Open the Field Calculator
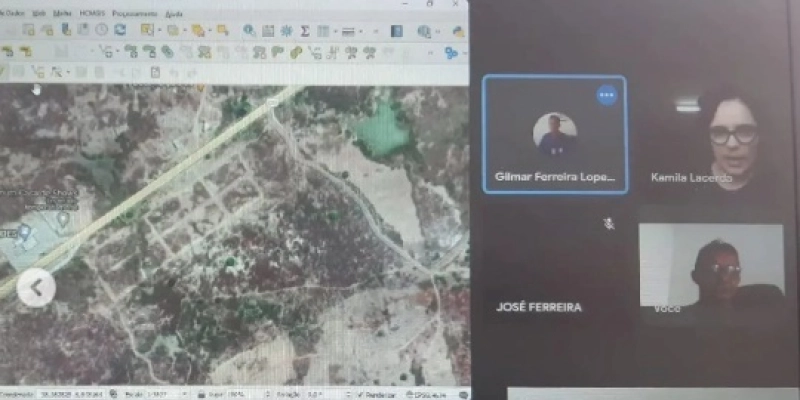Image resolution: width=800 pixels, height=400 pixels. coord(268,31)
